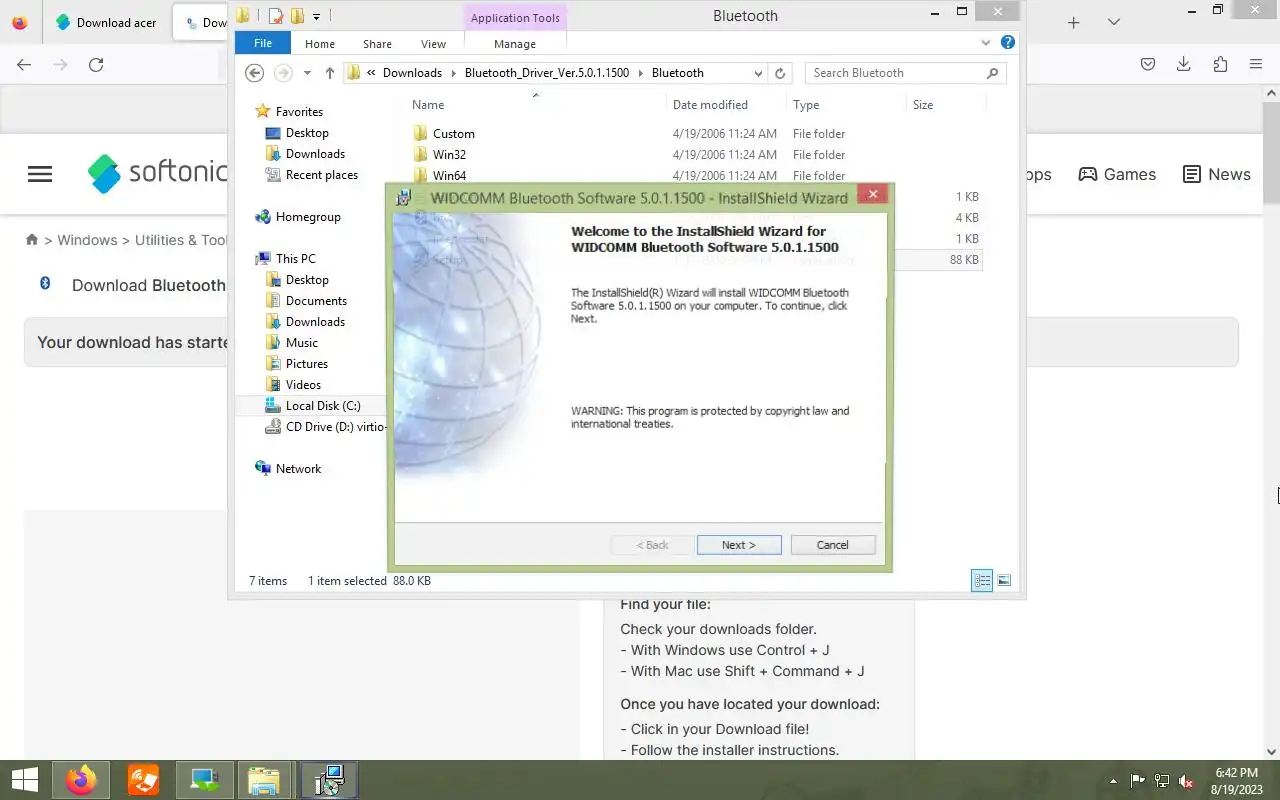Refresh the Bluetooth folder view

[x=781, y=73]
